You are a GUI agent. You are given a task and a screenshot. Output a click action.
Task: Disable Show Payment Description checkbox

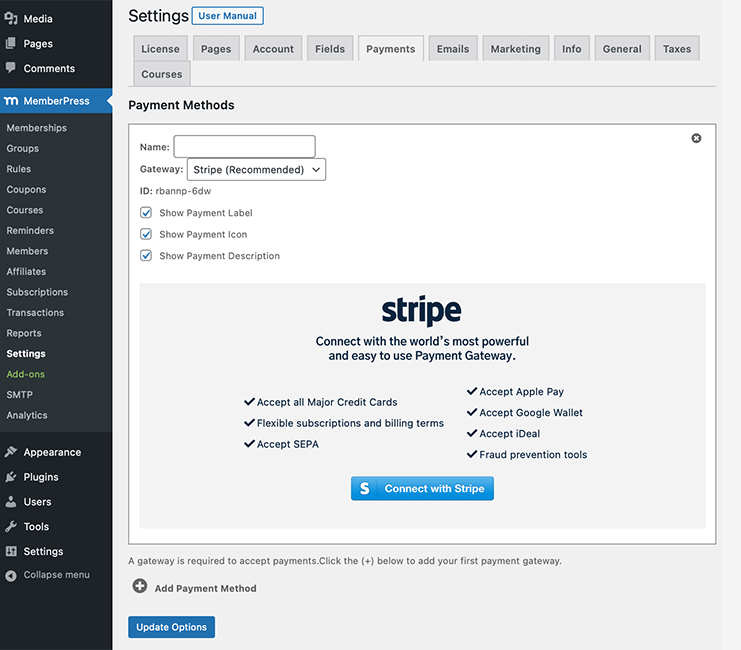(x=146, y=256)
